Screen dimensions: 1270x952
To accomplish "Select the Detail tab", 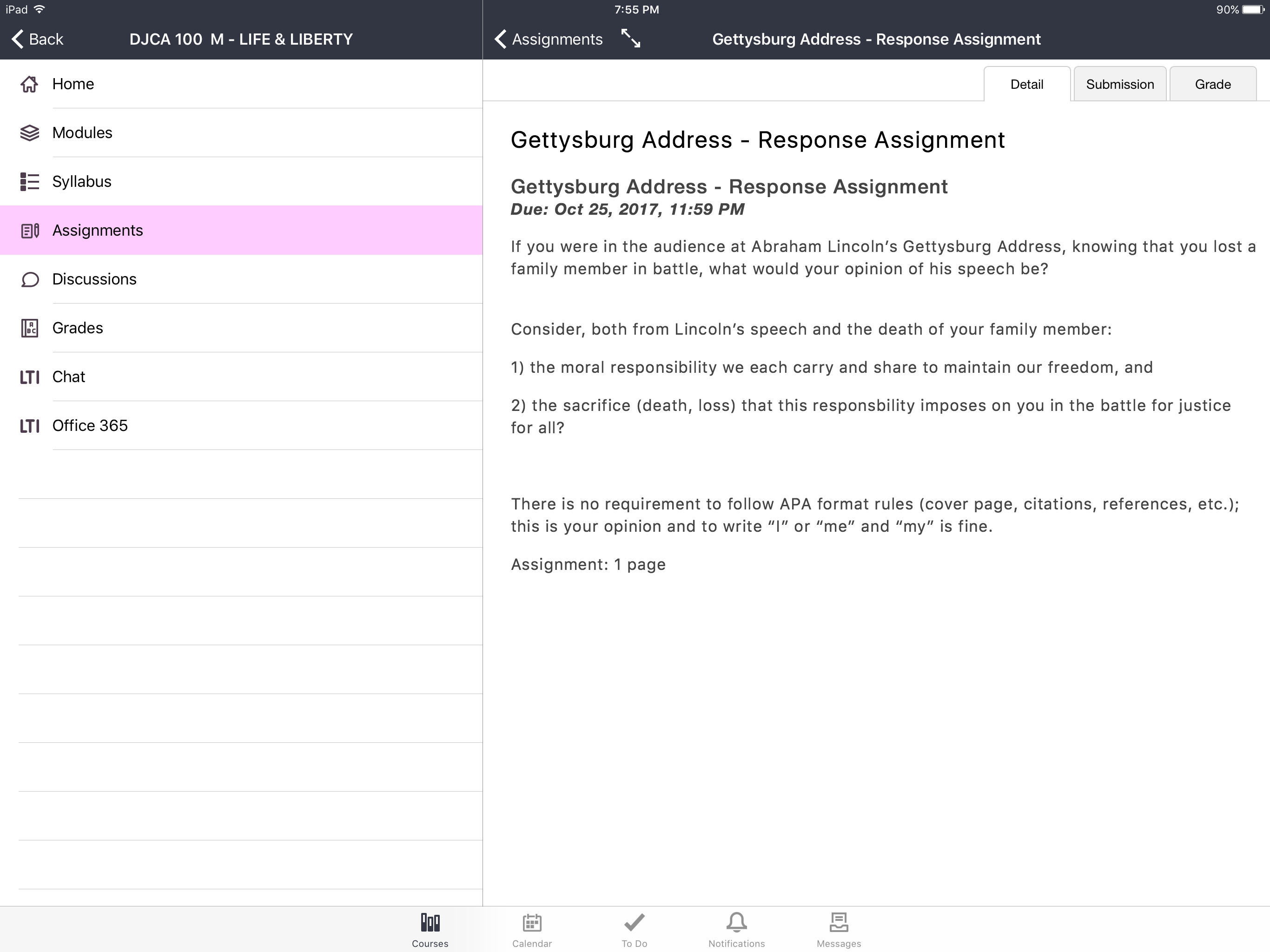I will tap(1026, 85).
